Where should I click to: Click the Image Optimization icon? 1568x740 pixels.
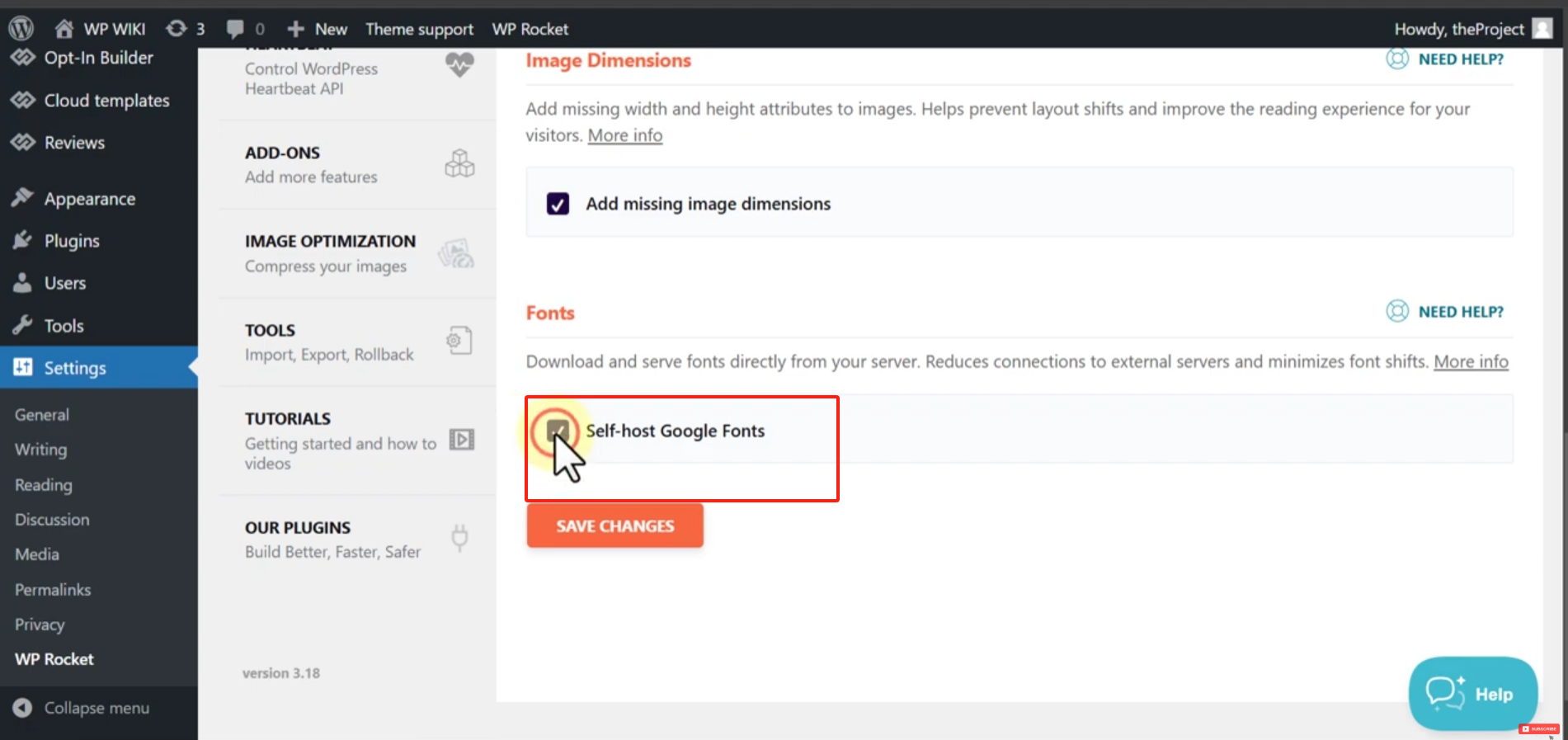(456, 253)
